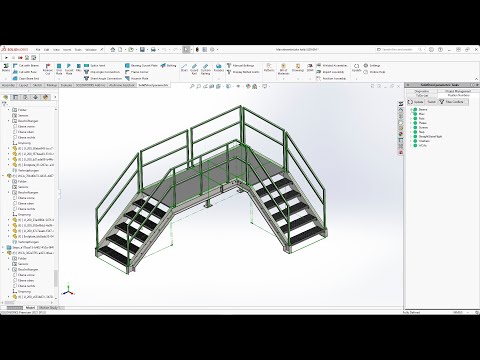
Task: Open Project Management tab in right panel
Action: pos(458,91)
